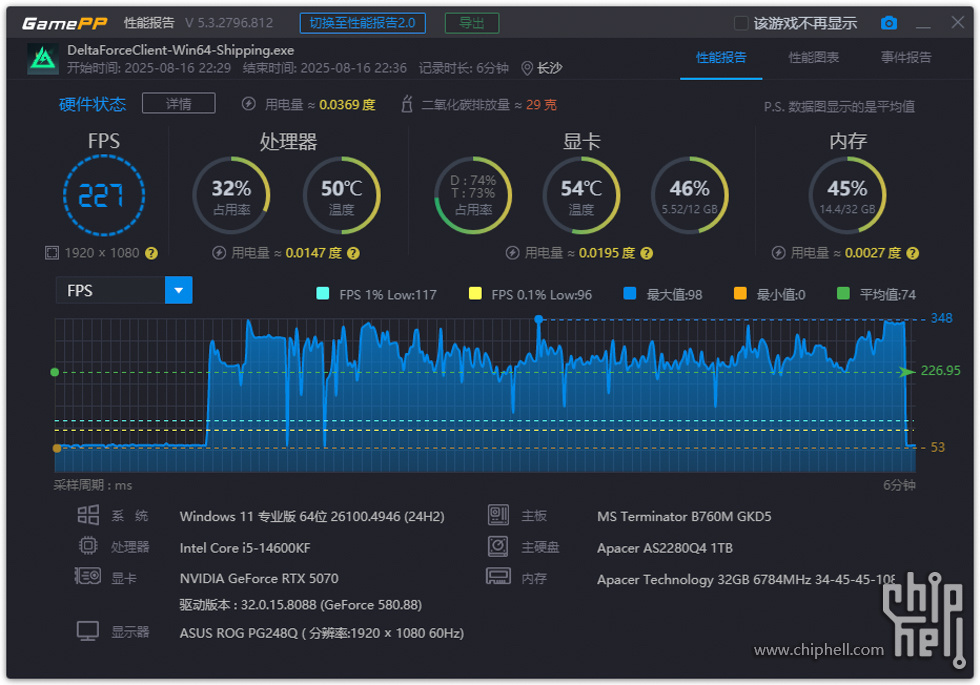Click the memory module icon beside Apacer Technology
Viewport: 980px width, 685px height.
pos(498,576)
